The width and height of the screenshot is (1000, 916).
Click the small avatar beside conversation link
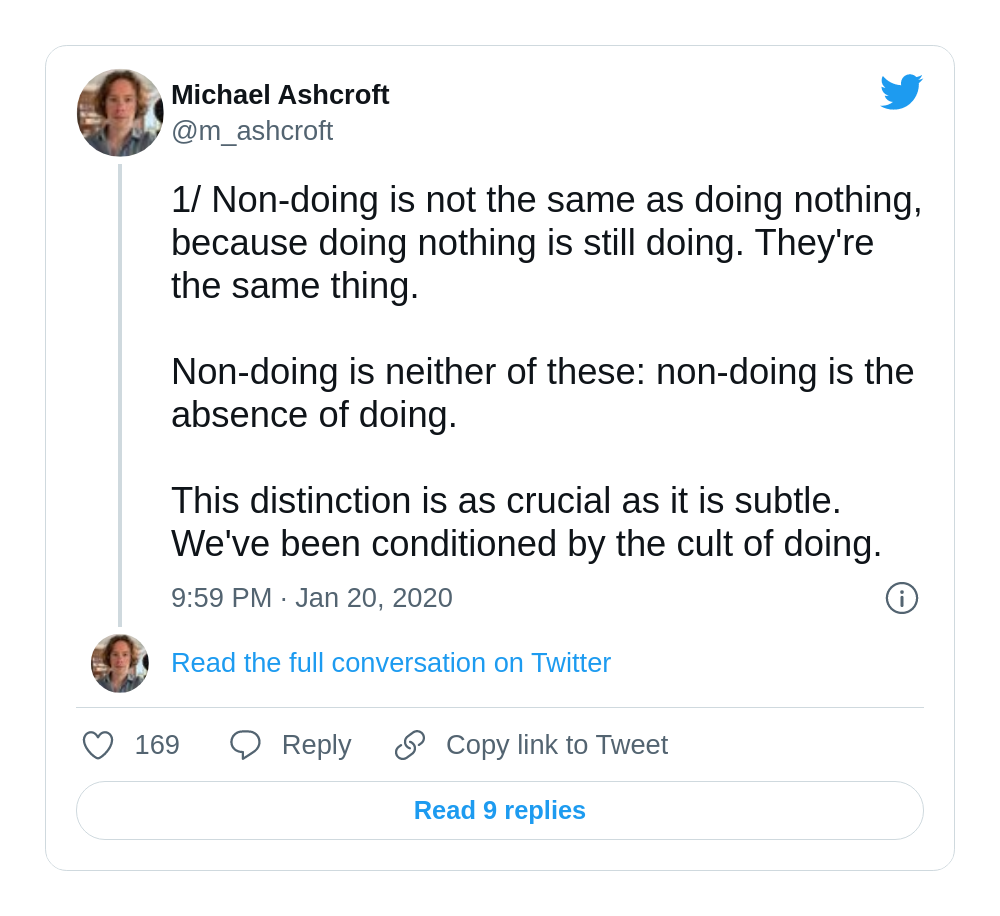[120, 663]
